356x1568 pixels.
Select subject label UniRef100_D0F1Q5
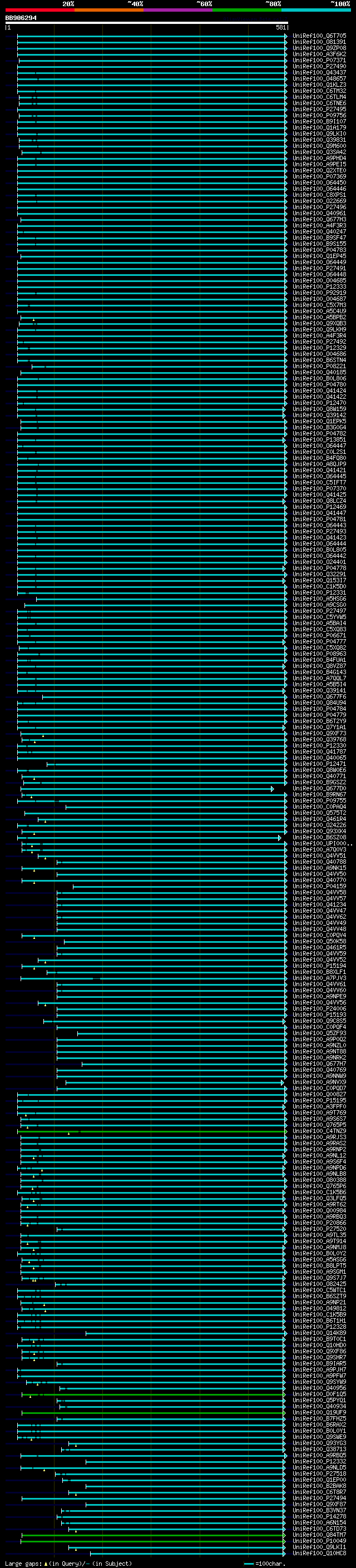click(319, 1394)
